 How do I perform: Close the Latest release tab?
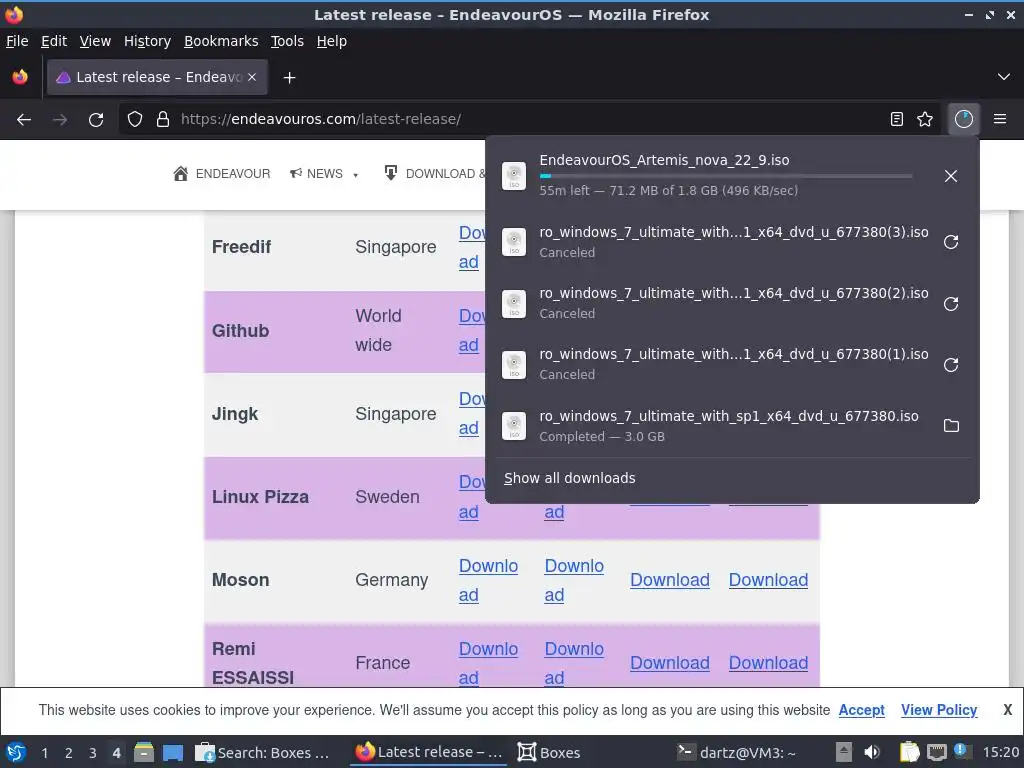tap(252, 77)
